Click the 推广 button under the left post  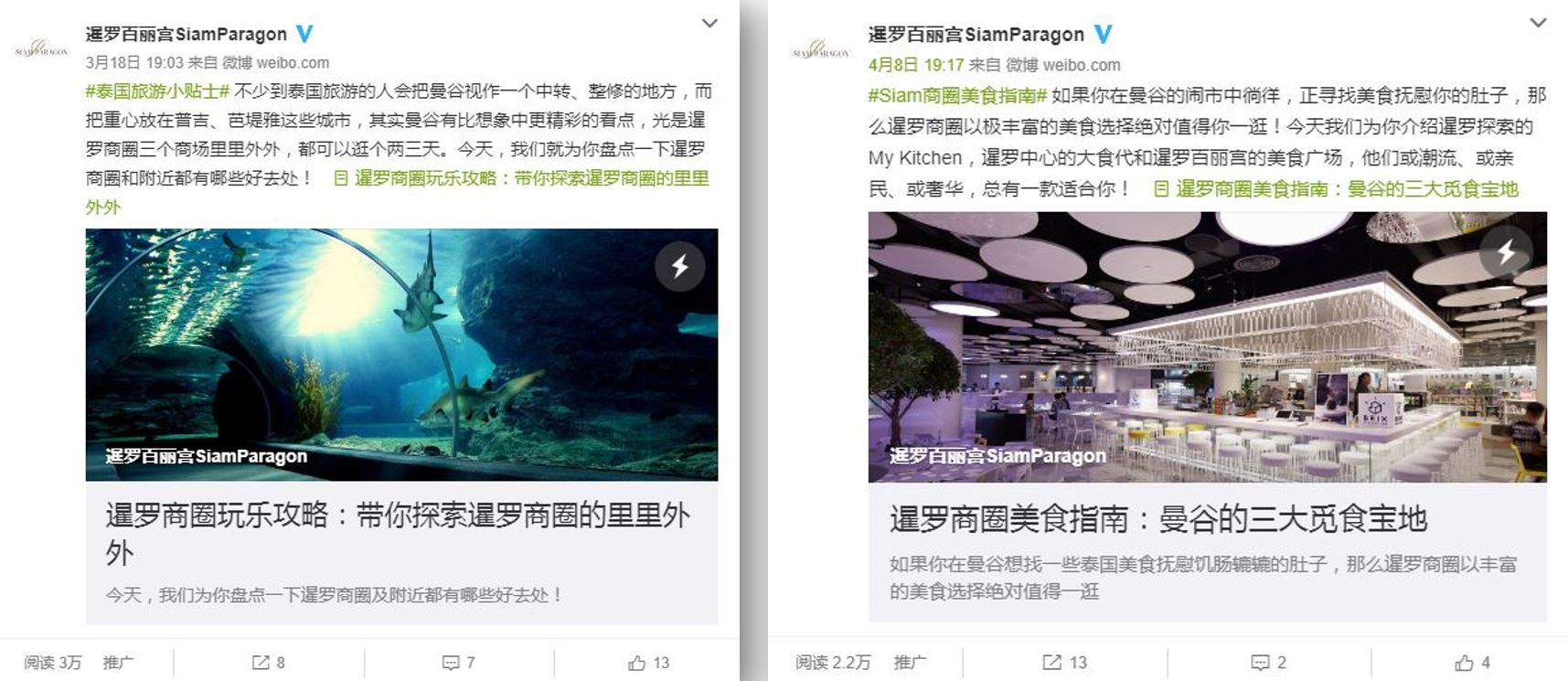(118, 663)
